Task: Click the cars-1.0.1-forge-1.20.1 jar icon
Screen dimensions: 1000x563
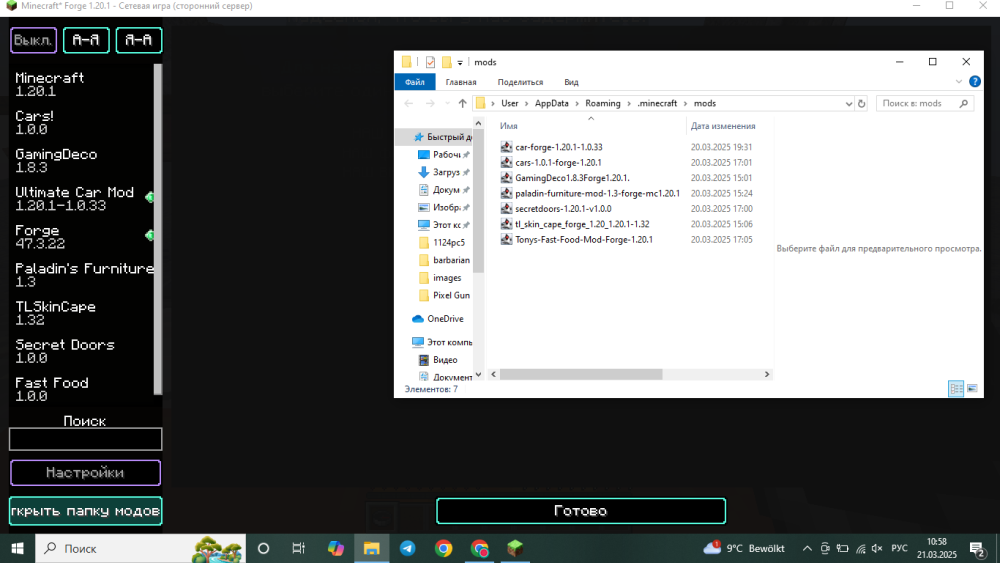Action: pyautogui.click(x=506, y=162)
